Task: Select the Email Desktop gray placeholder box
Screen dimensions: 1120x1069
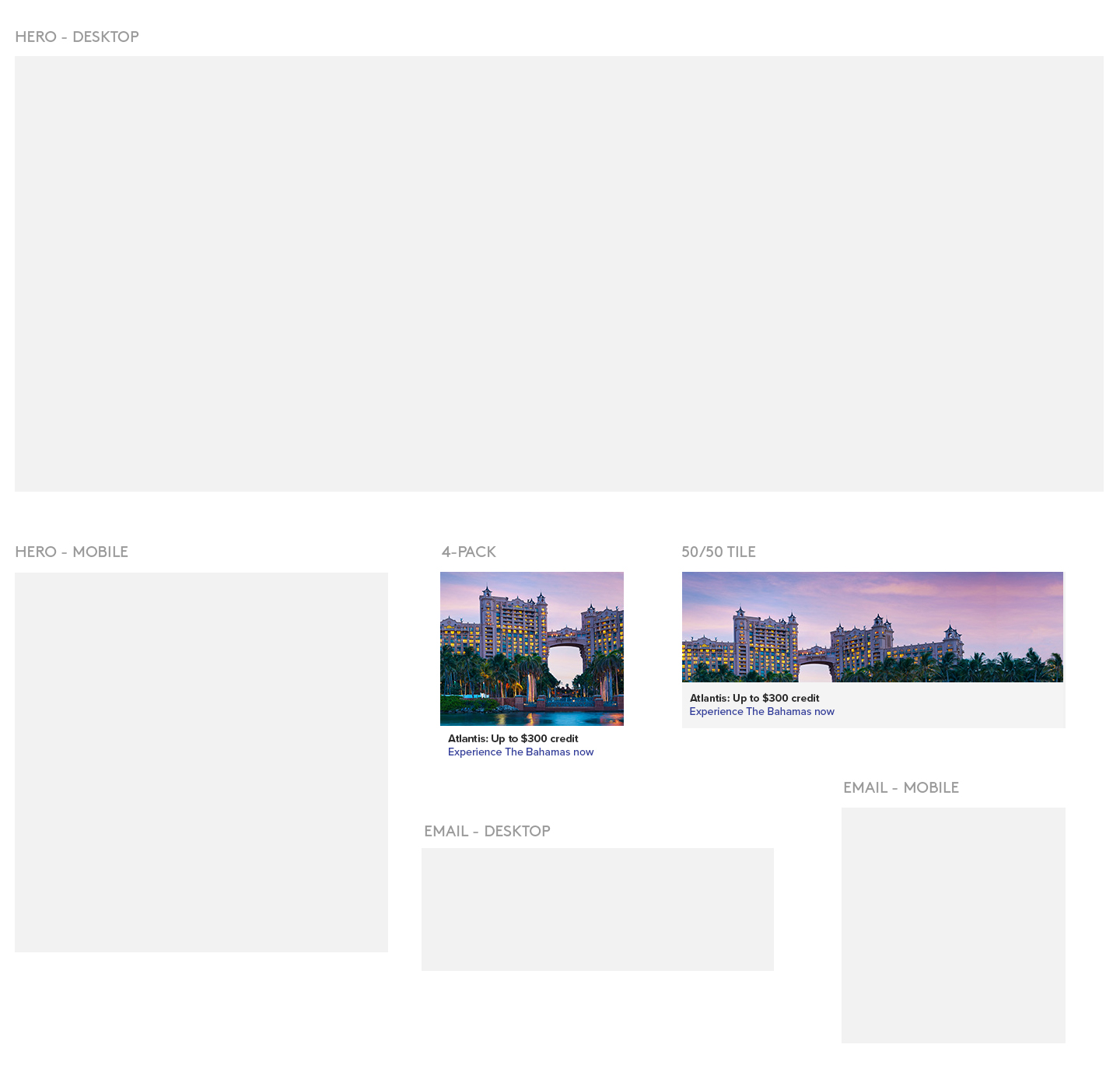Action: click(x=597, y=909)
